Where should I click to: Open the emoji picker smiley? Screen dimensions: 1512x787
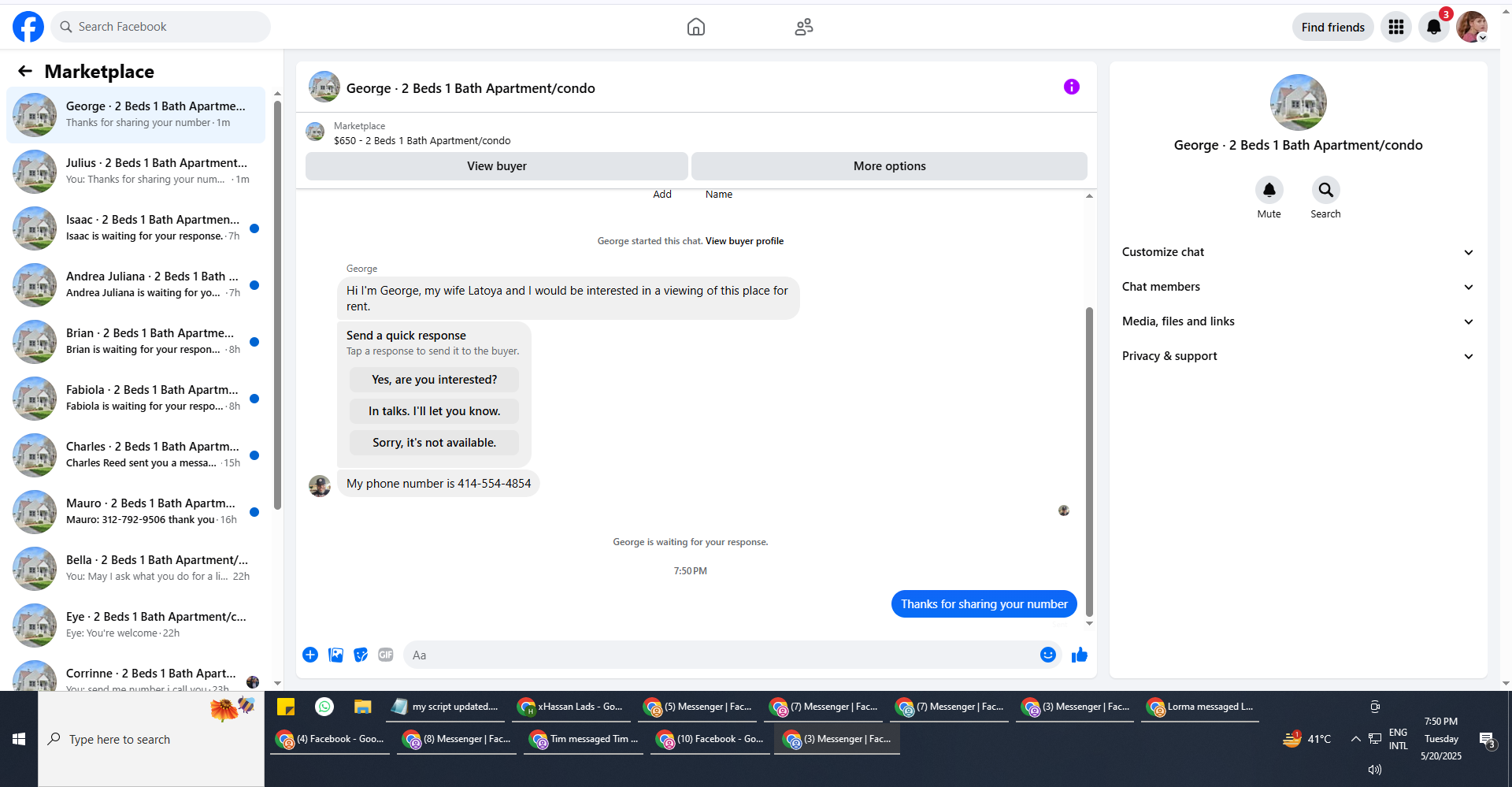pyautogui.click(x=1048, y=655)
